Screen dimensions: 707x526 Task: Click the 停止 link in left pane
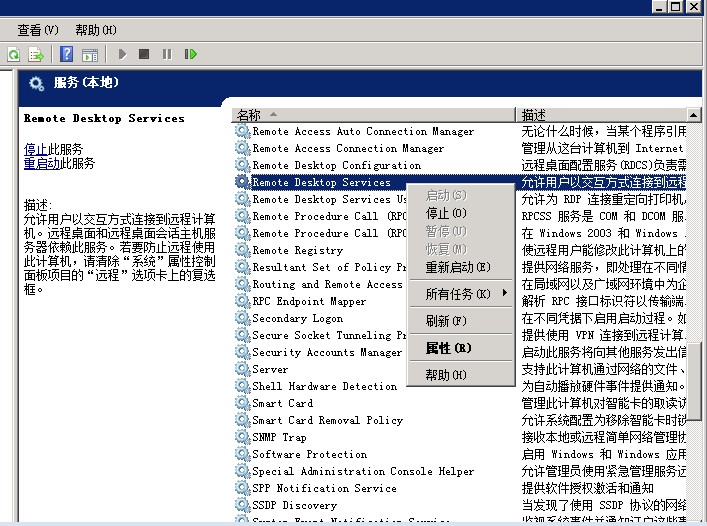[35, 149]
